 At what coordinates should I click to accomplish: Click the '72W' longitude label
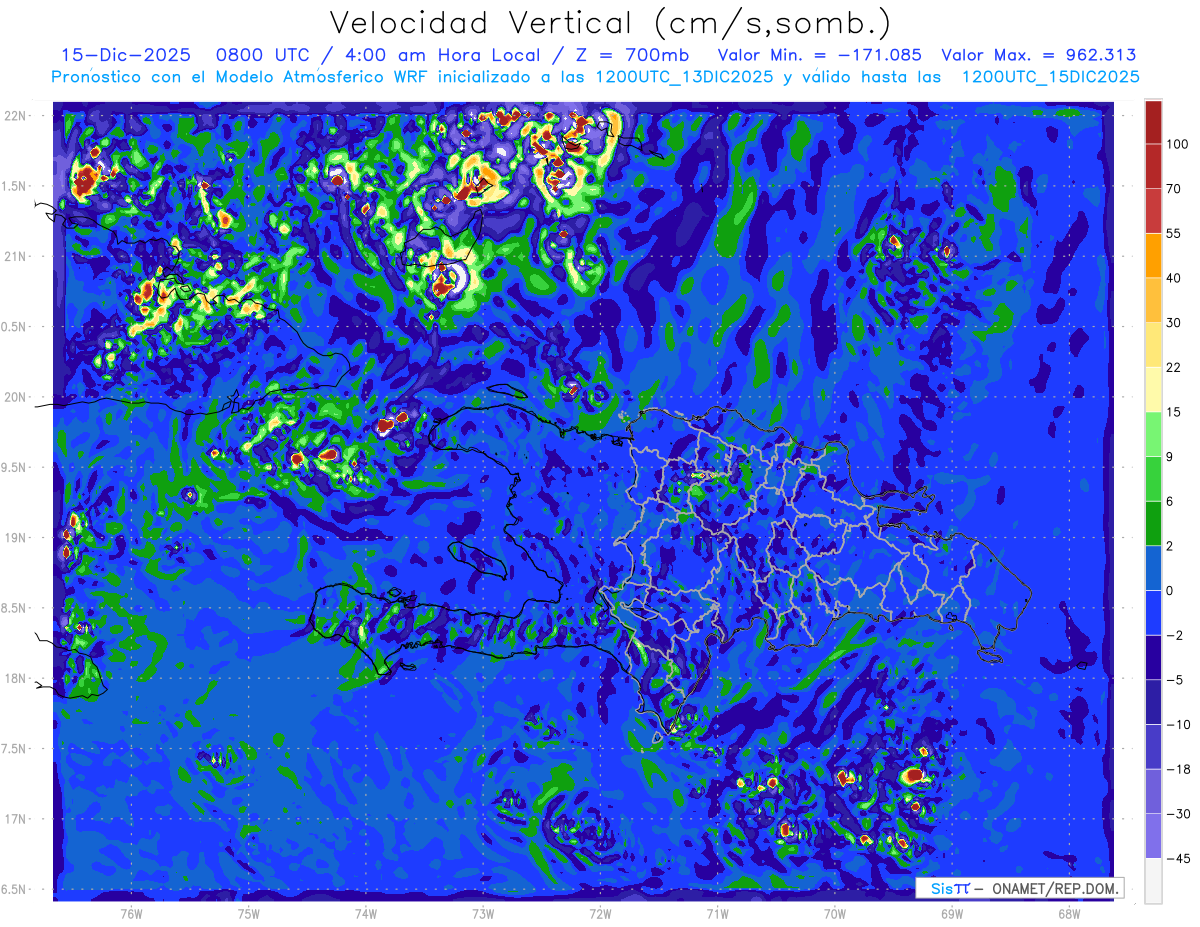pyautogui.click(x=600, y=914)
